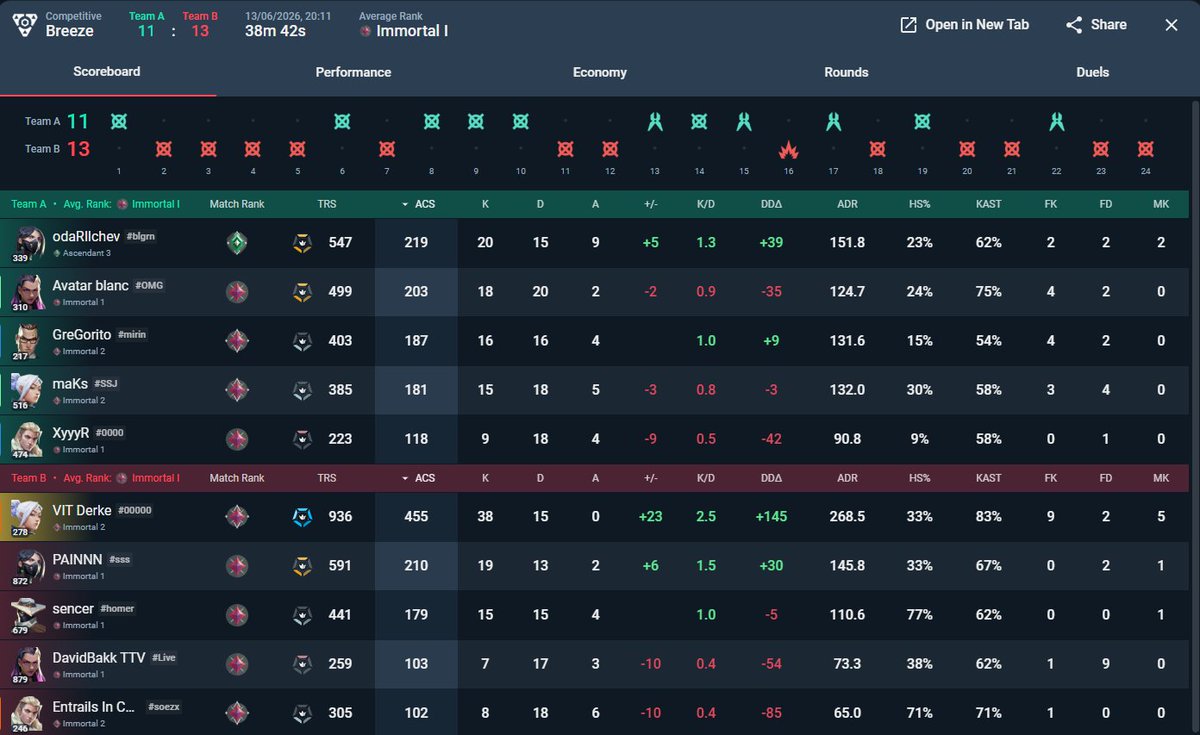The image size is (1200, 735).
Task: Click Avatar blanc match rank icon
Action: pyautogui.click(x=237, y=292)
